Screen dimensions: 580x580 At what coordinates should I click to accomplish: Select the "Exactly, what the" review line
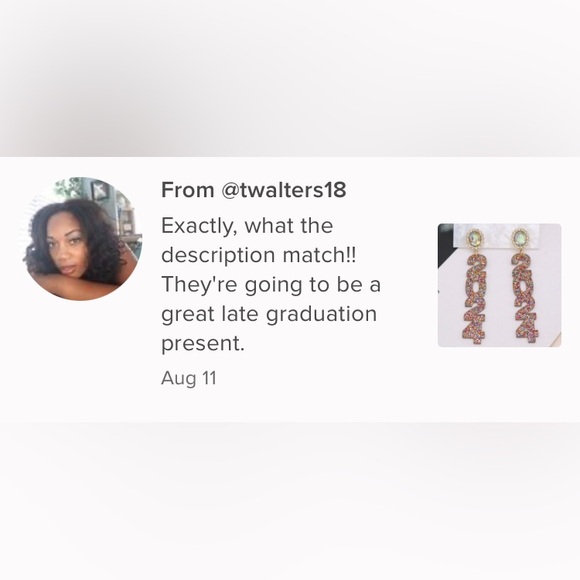247,226
